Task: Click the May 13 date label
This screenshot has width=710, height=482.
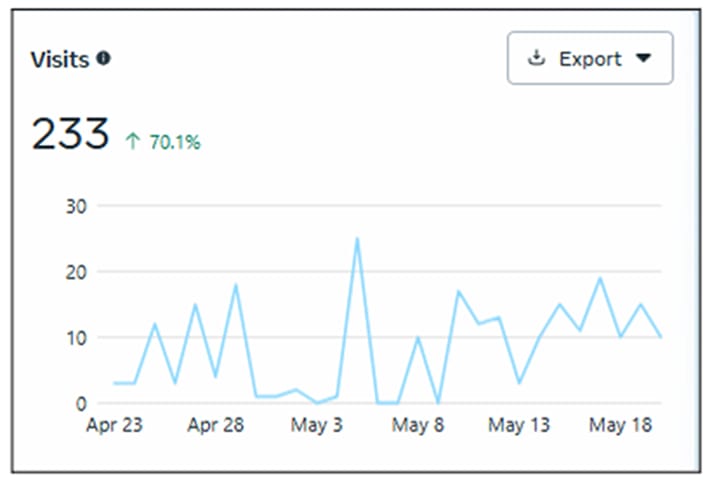Action: pyautogui.click(x=519, y=425)
